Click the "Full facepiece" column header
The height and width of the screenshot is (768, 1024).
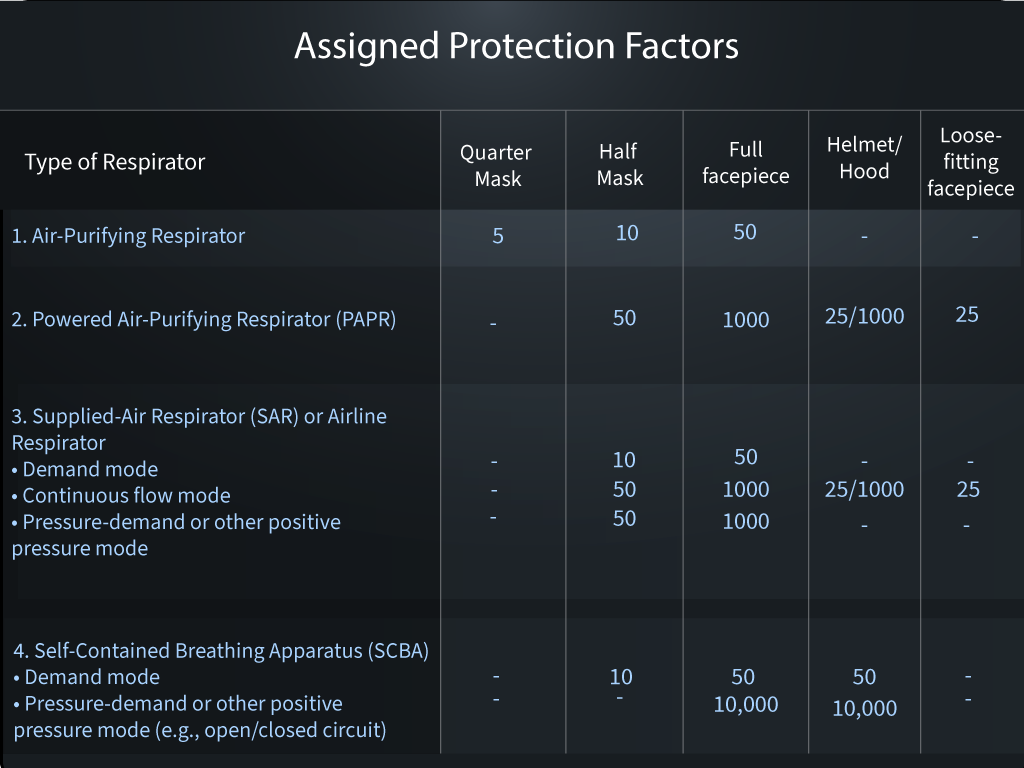[x=746, y=163]
